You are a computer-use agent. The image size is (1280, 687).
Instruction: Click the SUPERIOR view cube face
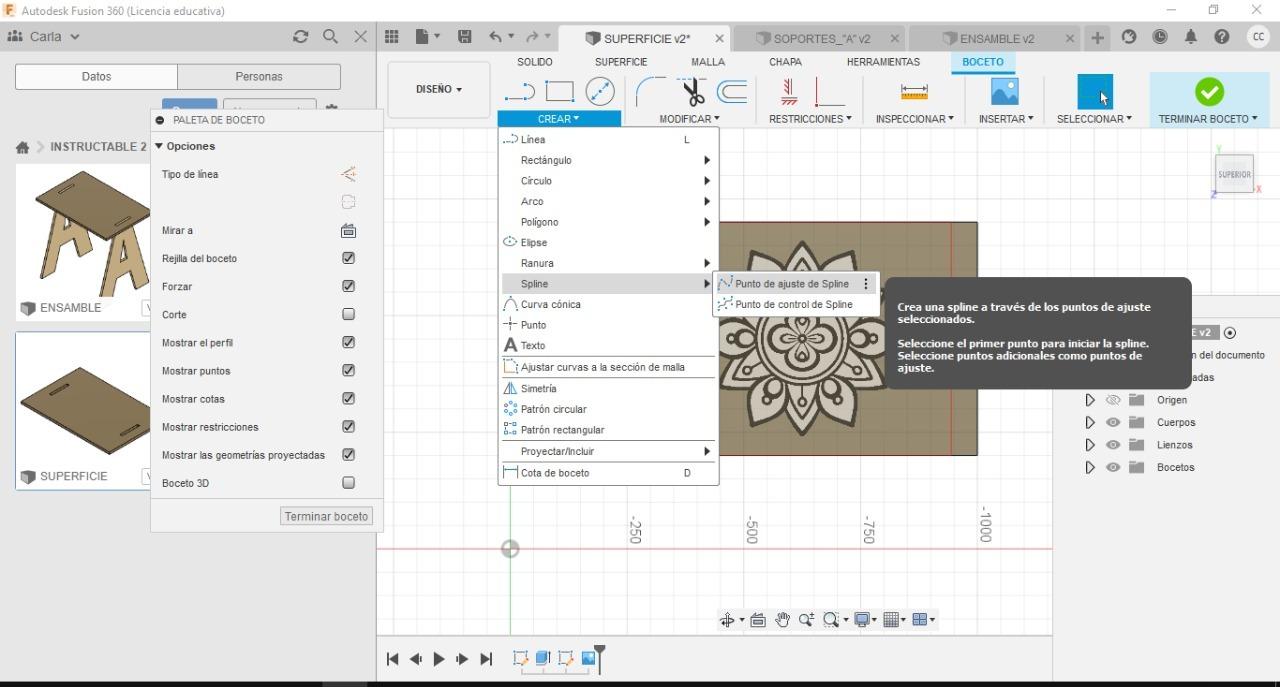click(x=1234, y=174)
